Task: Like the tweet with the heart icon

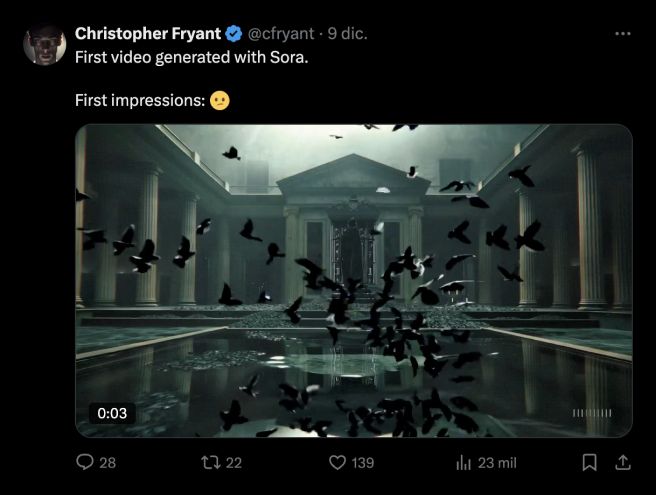Action: (x=337, y=462)
